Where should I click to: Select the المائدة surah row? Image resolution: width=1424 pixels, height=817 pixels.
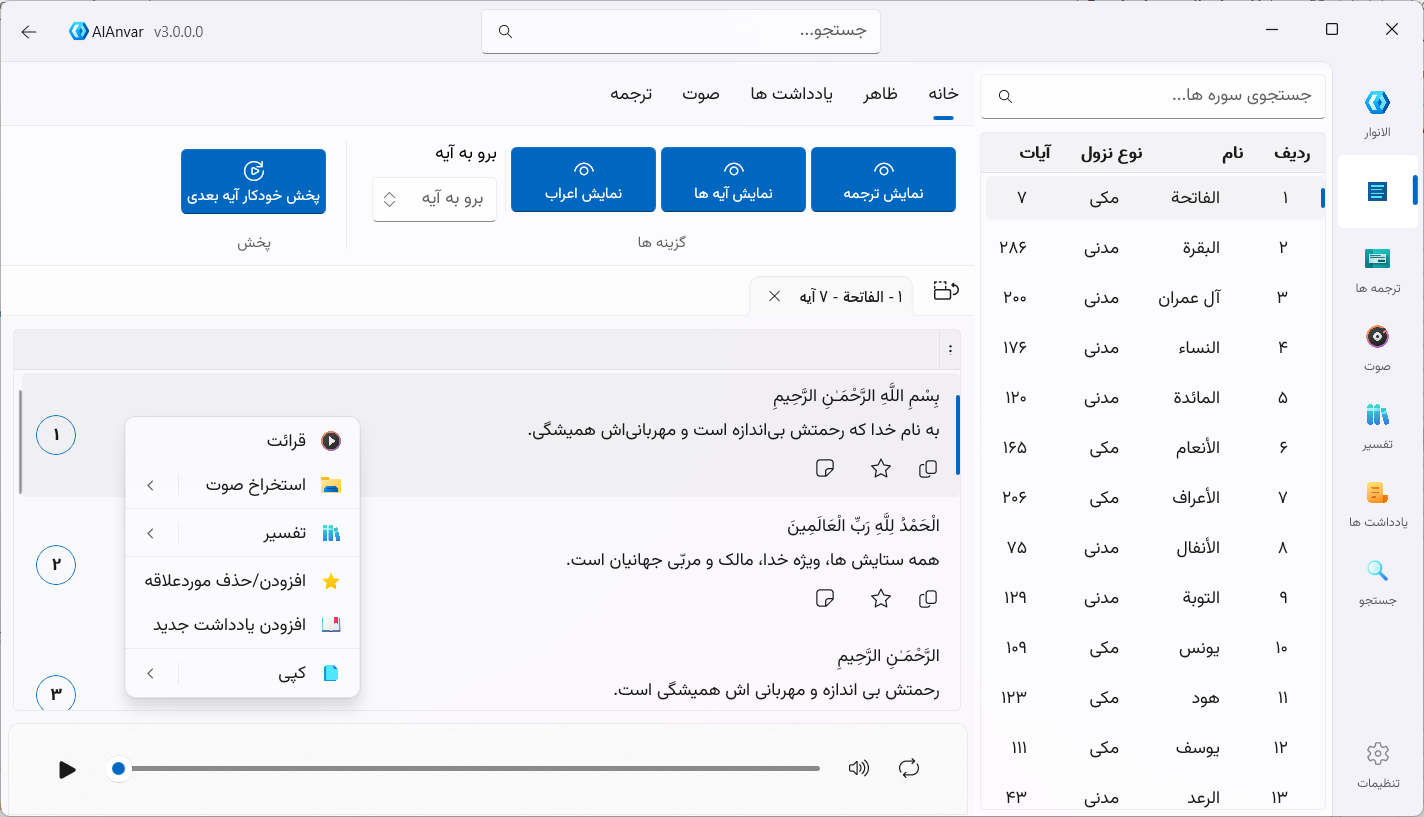[x=1153, y=398]
